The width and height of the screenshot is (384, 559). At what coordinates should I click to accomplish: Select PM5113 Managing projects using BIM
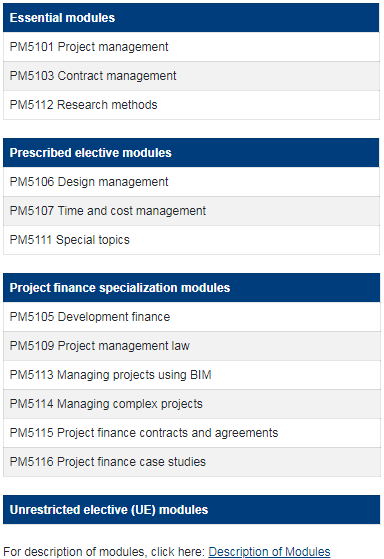[x=191, y=375]
